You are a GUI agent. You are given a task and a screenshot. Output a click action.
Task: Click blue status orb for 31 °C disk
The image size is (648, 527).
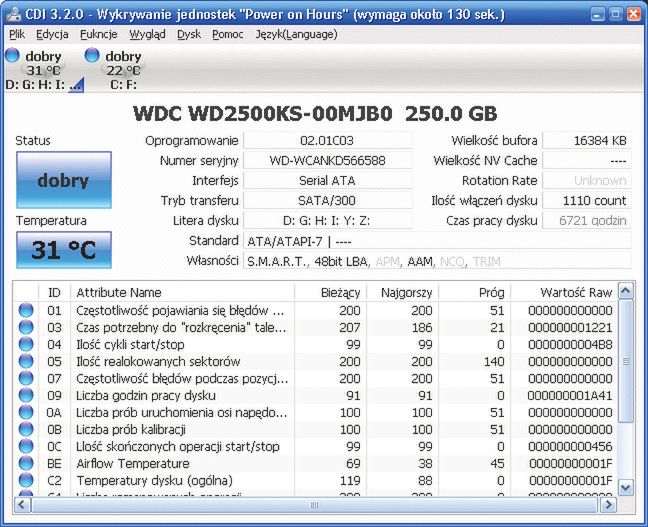pos(12,55)
